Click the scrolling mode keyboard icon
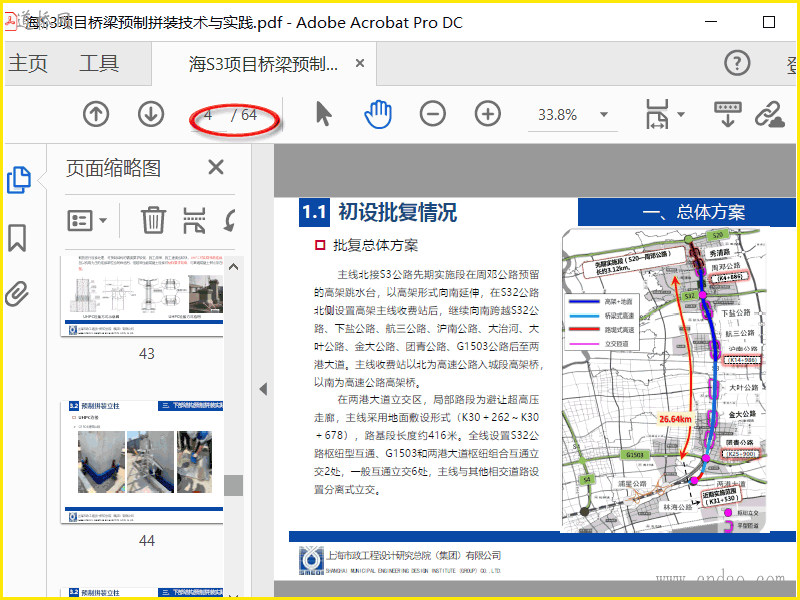Screen dimensions: 800x600 pyautogui.click(x=728, y=114)
